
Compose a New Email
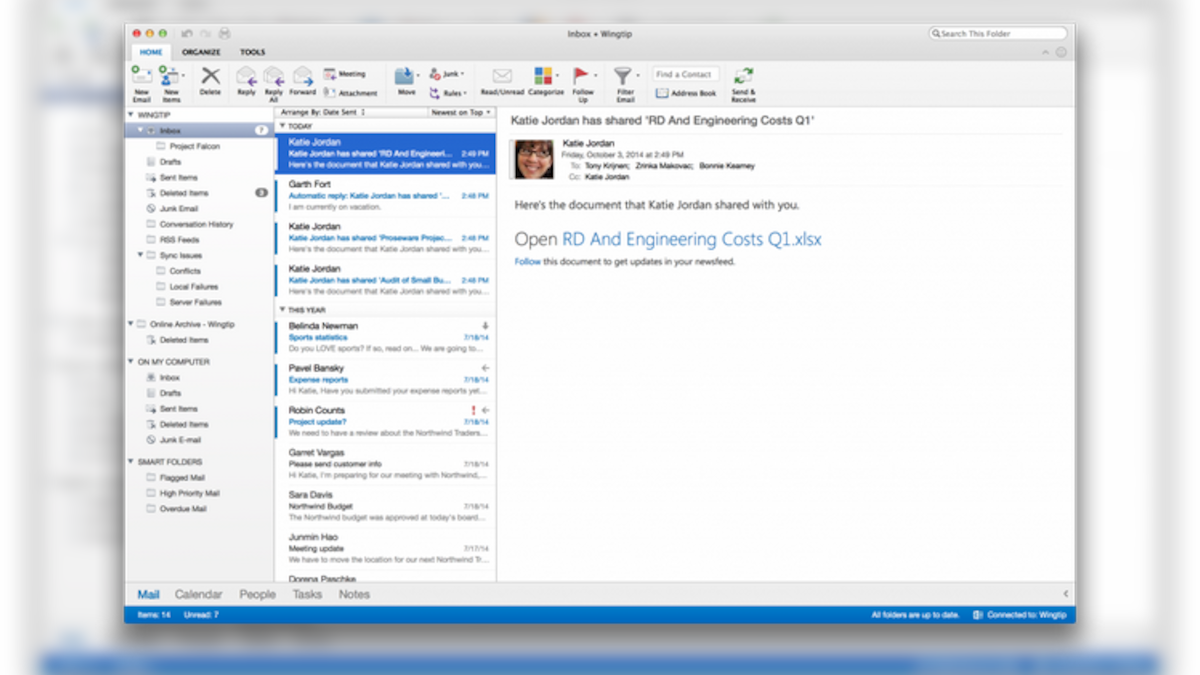141,80
